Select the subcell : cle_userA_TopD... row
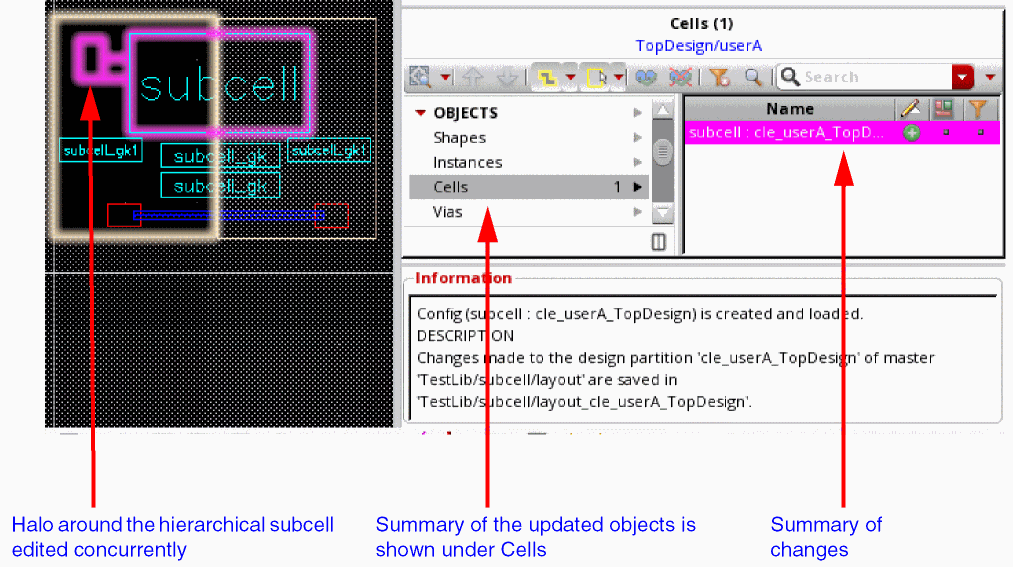 (x=842, y=133)
